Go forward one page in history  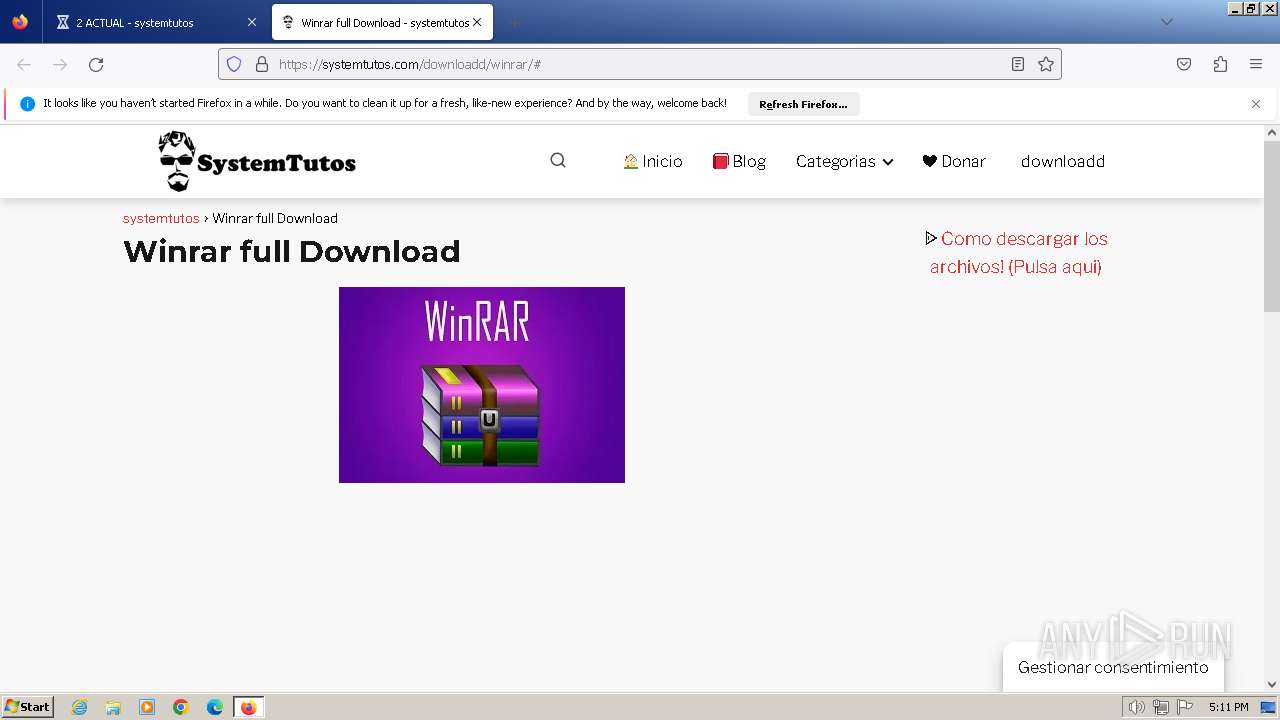click(x=60, y=64)
